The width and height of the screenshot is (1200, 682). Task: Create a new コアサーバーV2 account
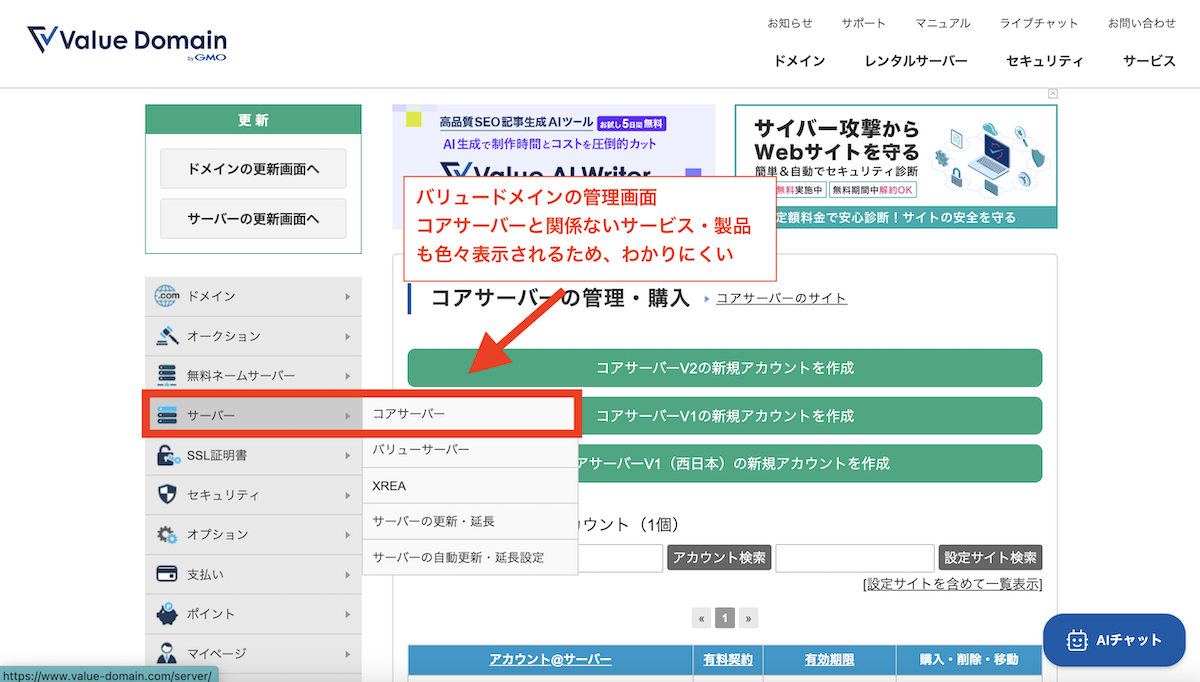725,368
